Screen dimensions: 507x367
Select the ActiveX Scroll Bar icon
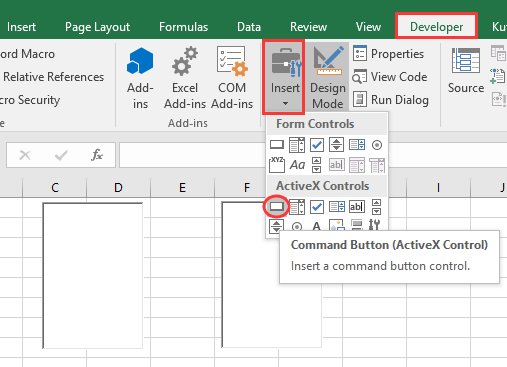376,207
